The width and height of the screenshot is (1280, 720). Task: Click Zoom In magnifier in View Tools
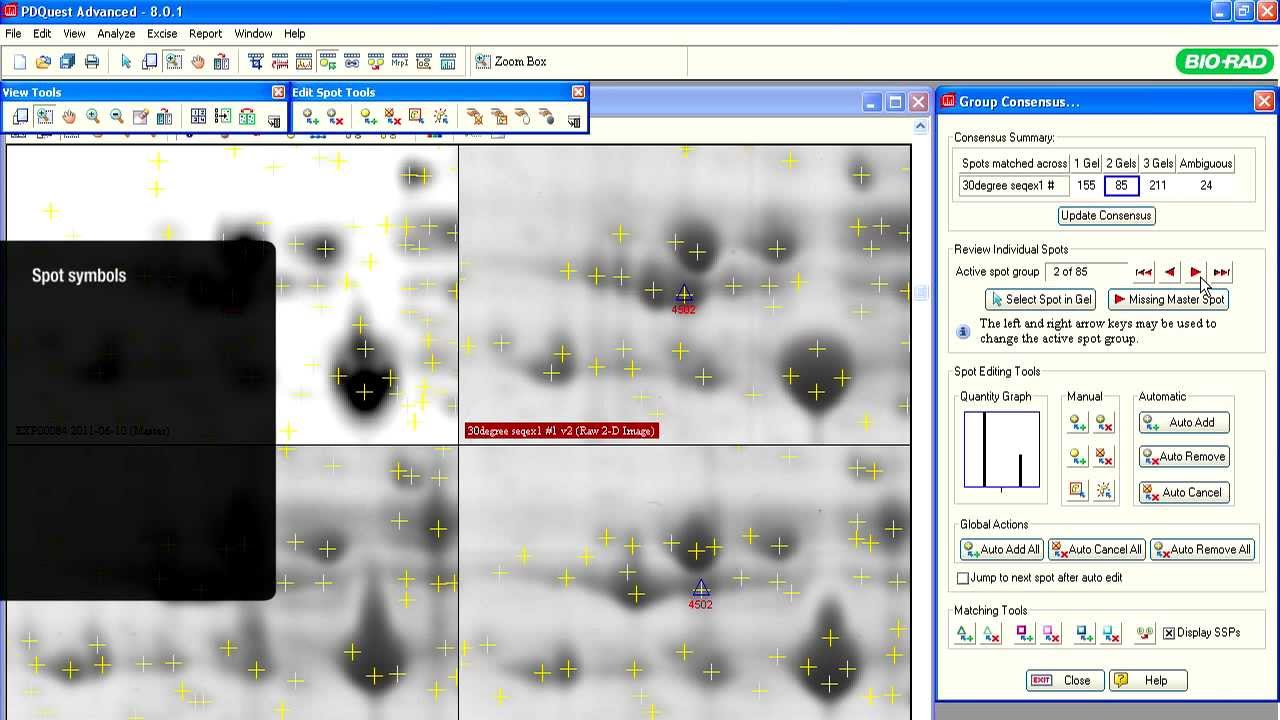[x=93, y=117]
